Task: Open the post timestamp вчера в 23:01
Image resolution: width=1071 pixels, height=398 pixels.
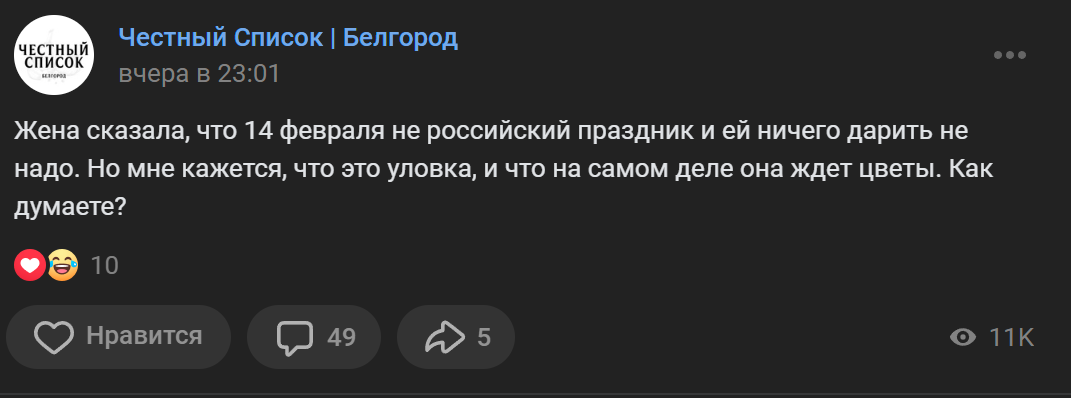Action: pyautogui.click(x=199, y=74)
